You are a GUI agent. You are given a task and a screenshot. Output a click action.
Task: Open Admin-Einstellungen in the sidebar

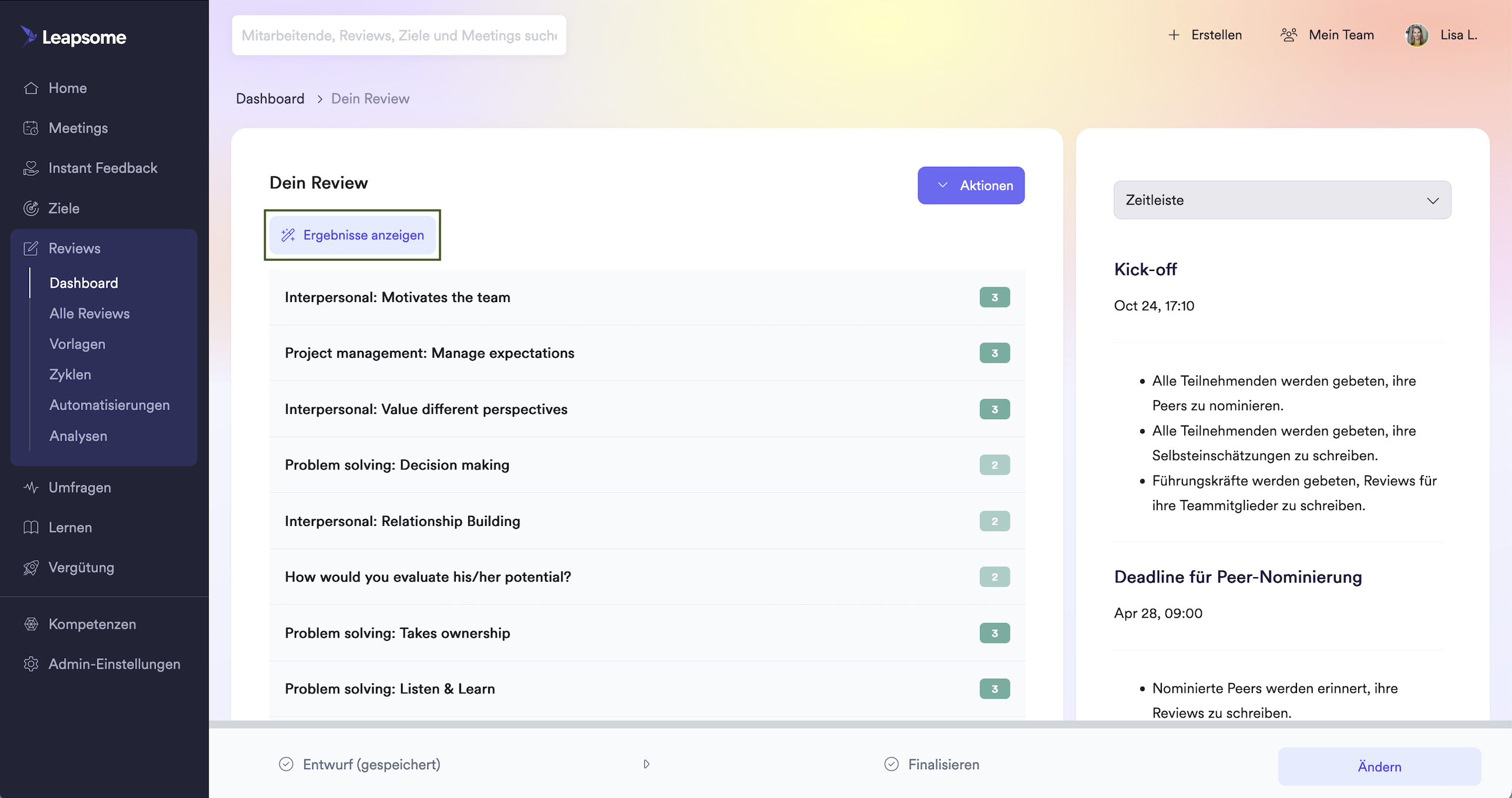(115, 664)
